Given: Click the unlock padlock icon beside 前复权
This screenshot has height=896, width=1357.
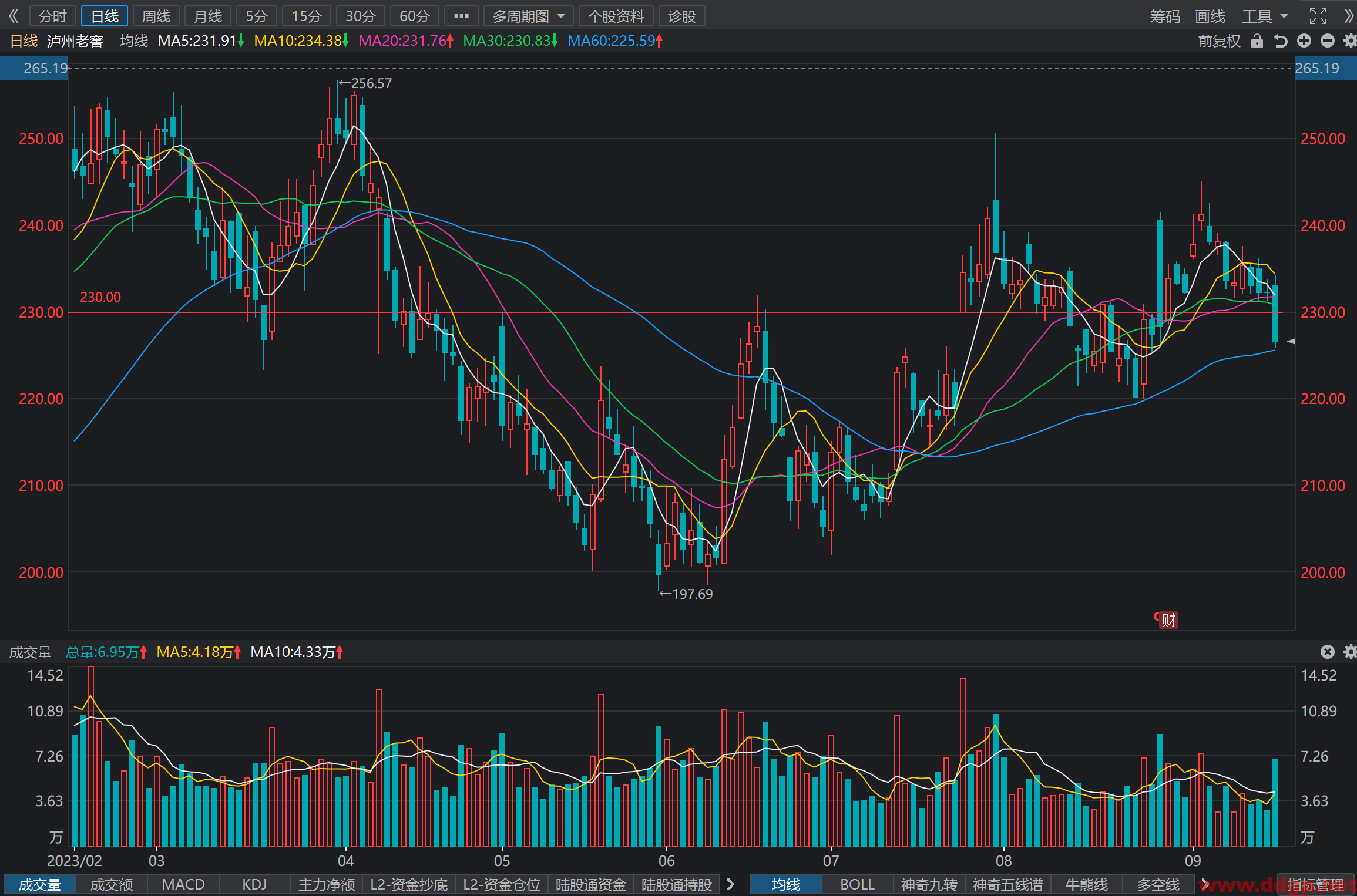Looking at the screenshot, I should pyautogui.click(x=1257, y=41).
